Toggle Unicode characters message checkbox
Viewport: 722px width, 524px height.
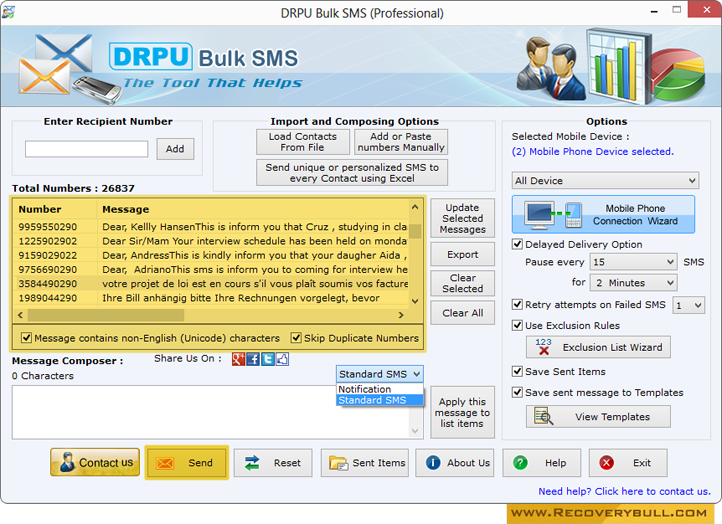[x=26, y=338]
